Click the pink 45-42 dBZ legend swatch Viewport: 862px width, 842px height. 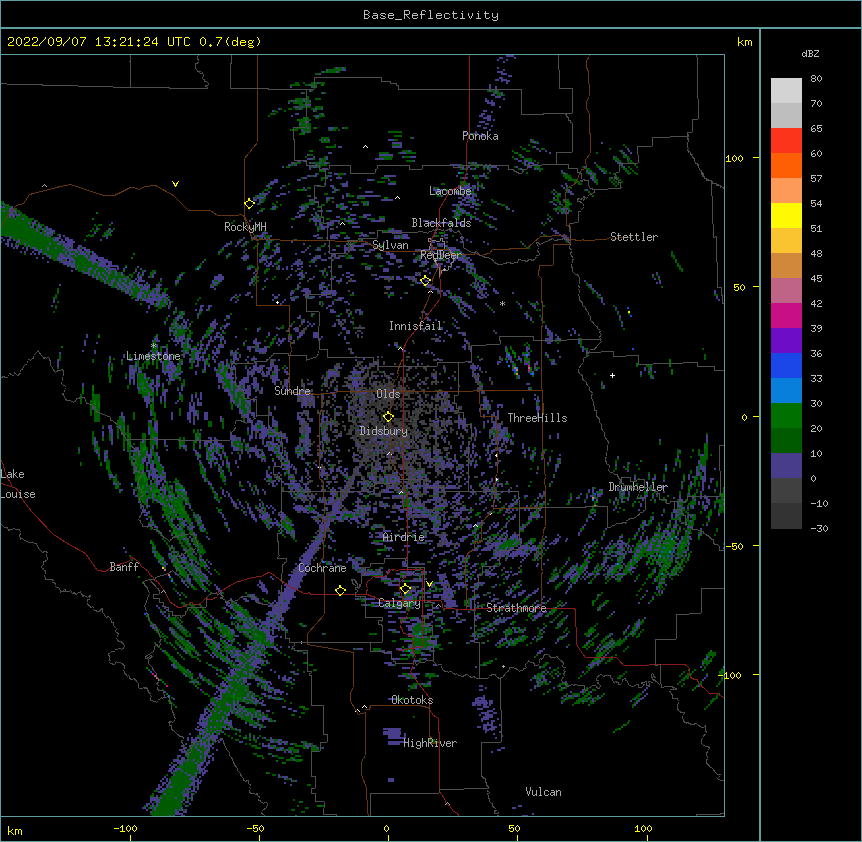click(x=786, y=291)
